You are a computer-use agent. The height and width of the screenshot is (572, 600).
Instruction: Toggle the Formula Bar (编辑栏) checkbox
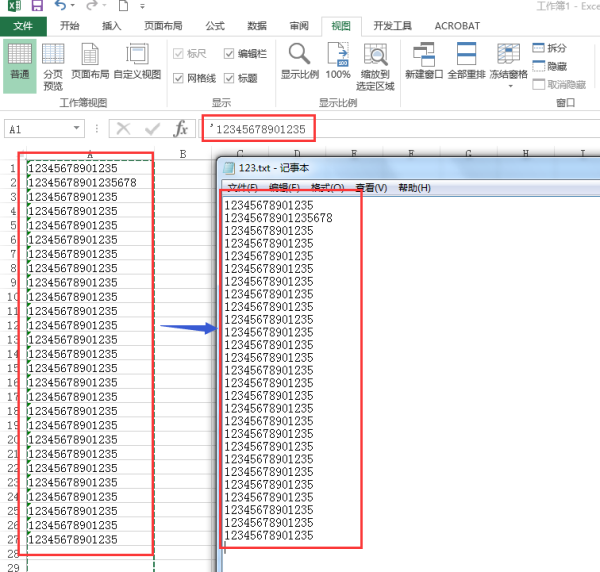coord(229,54)
